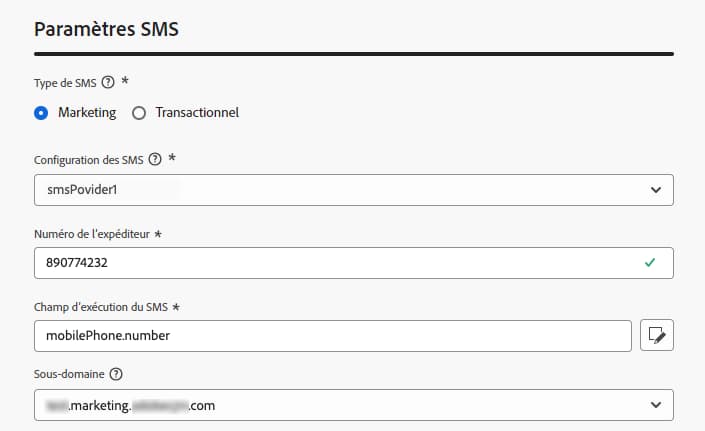Click the Paramètres SMS heading
Viewport: 705px width, 431px height.
(x=106, y=28)
